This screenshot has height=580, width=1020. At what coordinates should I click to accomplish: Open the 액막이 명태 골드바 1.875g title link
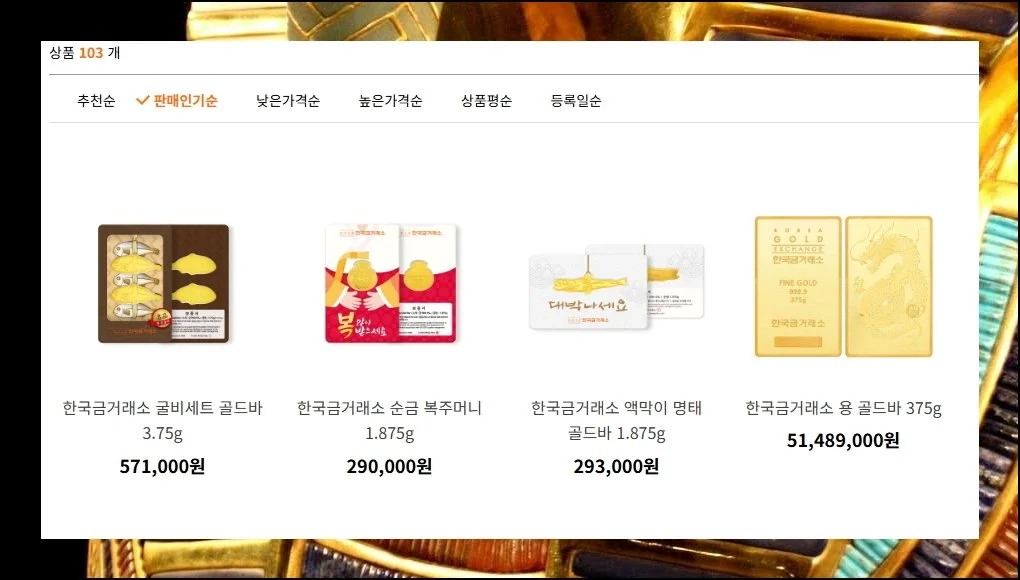[616, 420]
